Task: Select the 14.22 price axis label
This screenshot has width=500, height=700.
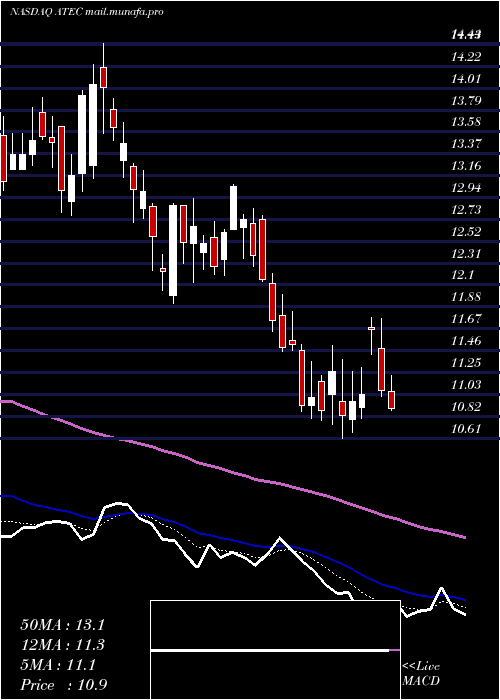Action: coord(466,57)
